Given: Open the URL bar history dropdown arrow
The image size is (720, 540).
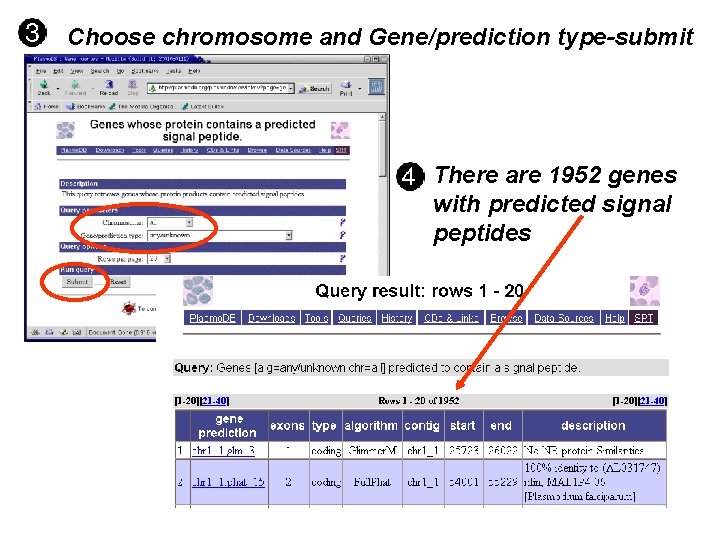Looking at the screenshot, I should [x=291, y=88].
